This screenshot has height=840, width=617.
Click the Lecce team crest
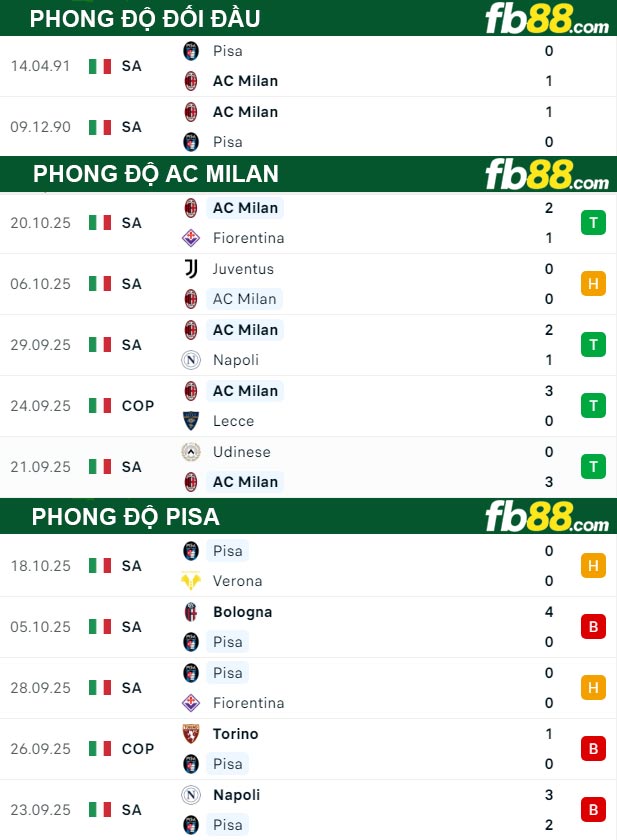(x=191, y=421)
